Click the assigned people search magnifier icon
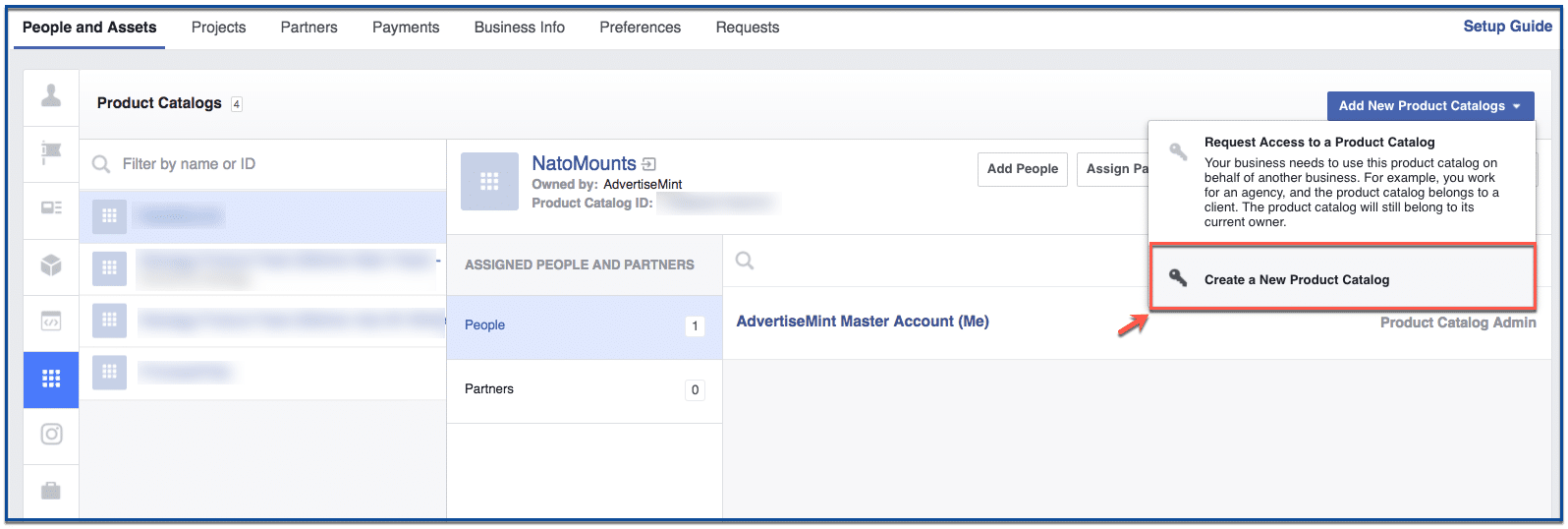This screenshot has height=529, width=1568. pyautogui.click(x=745, y=261)
